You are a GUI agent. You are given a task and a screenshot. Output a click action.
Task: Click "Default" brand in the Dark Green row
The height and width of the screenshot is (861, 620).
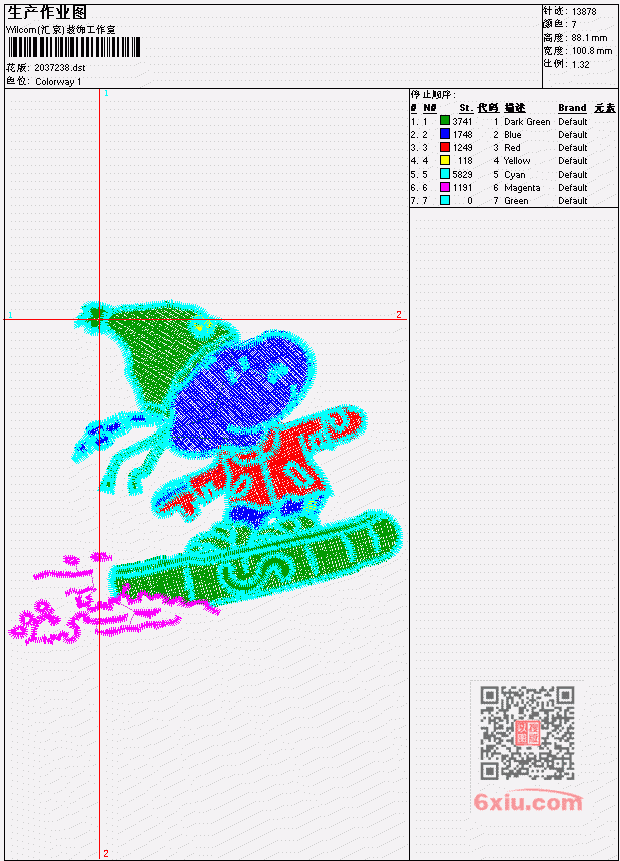[x=573, y=122]
